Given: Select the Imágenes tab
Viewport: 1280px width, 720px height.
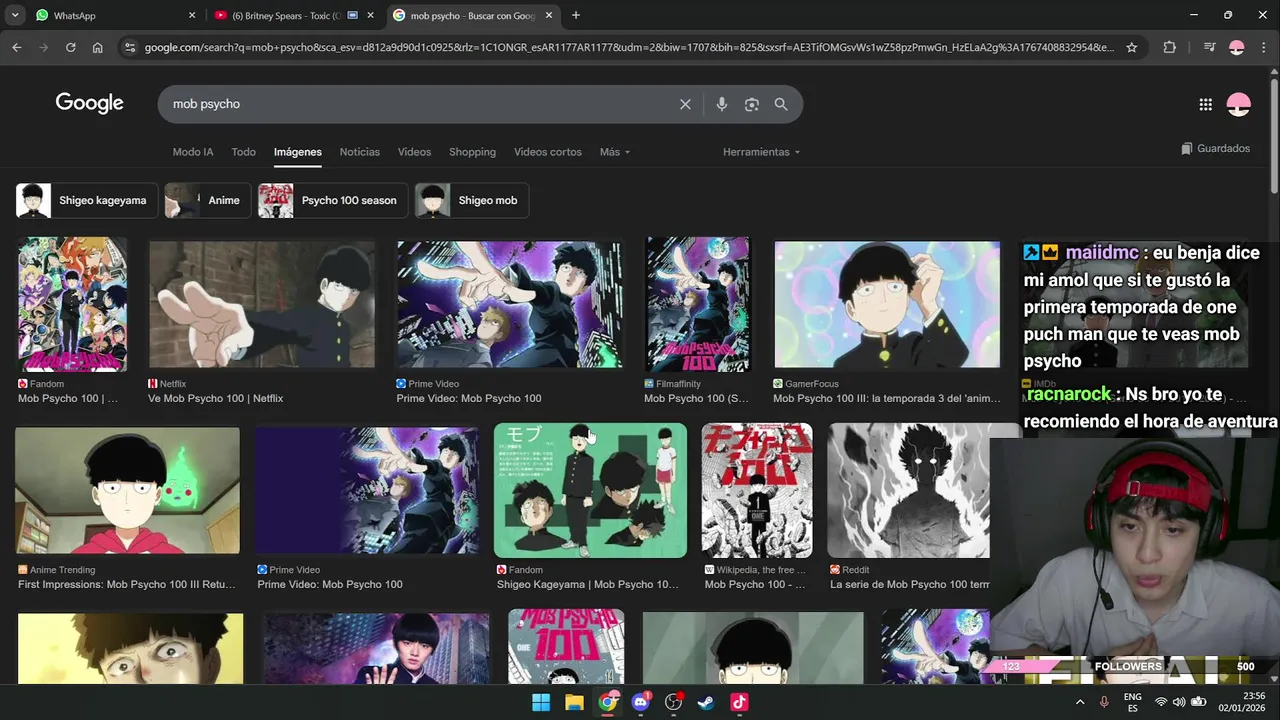Looking at the screenshot, I should tap(298, 152).
